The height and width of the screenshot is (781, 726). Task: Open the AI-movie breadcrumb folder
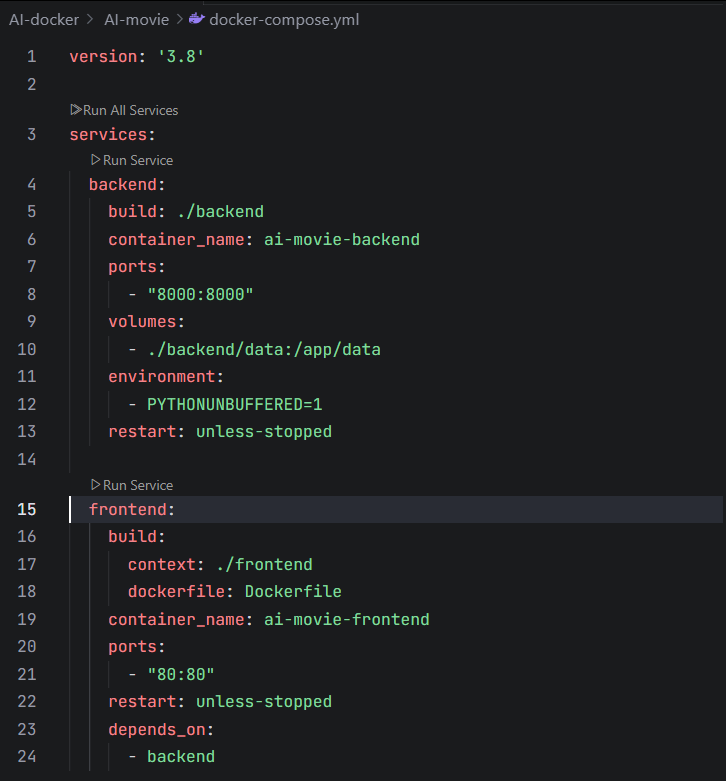[136, 19]
